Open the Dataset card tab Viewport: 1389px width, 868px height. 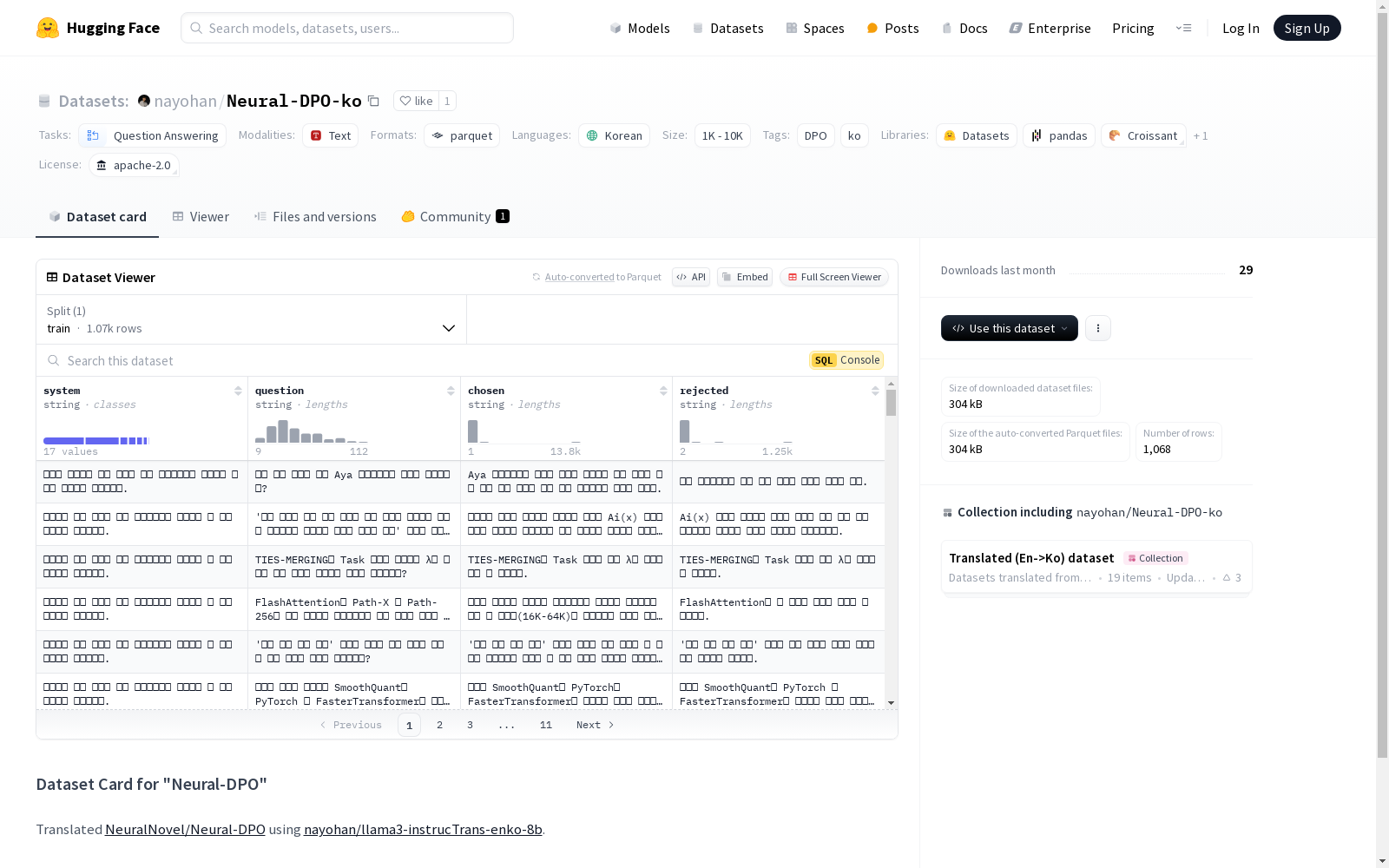pos(97,217)
